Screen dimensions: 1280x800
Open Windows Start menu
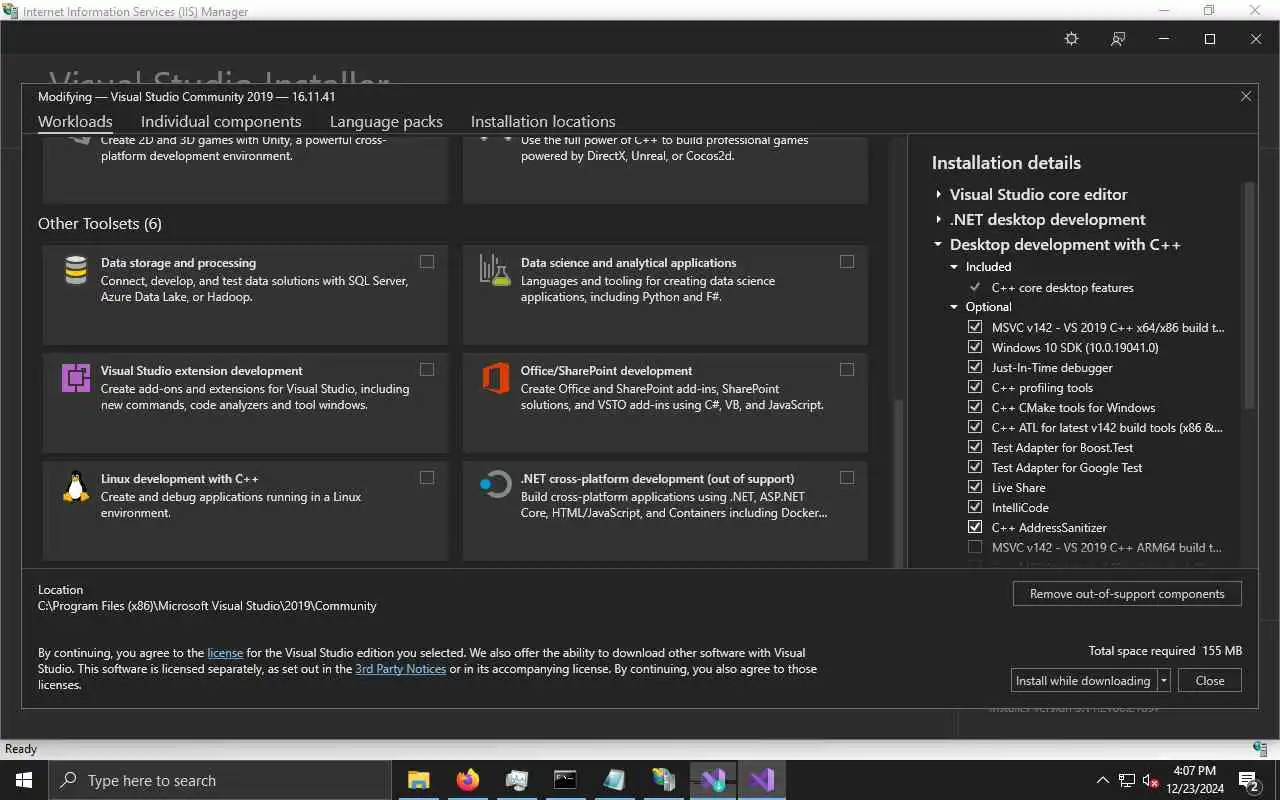(x=24, y=780)
